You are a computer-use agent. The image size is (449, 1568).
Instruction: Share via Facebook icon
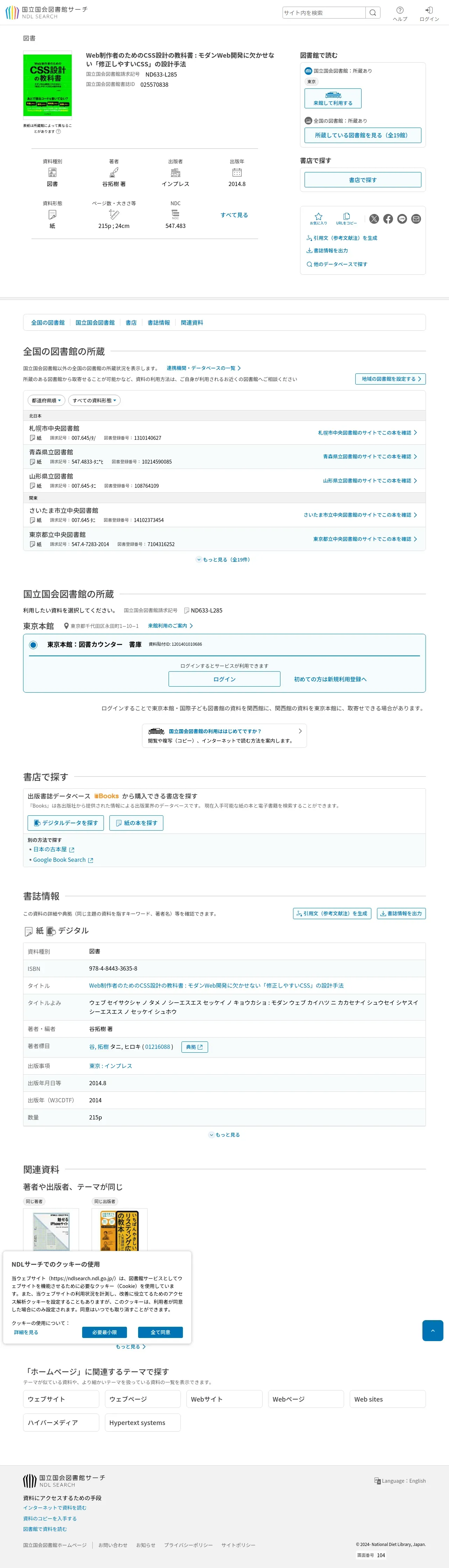pos(388,219)
